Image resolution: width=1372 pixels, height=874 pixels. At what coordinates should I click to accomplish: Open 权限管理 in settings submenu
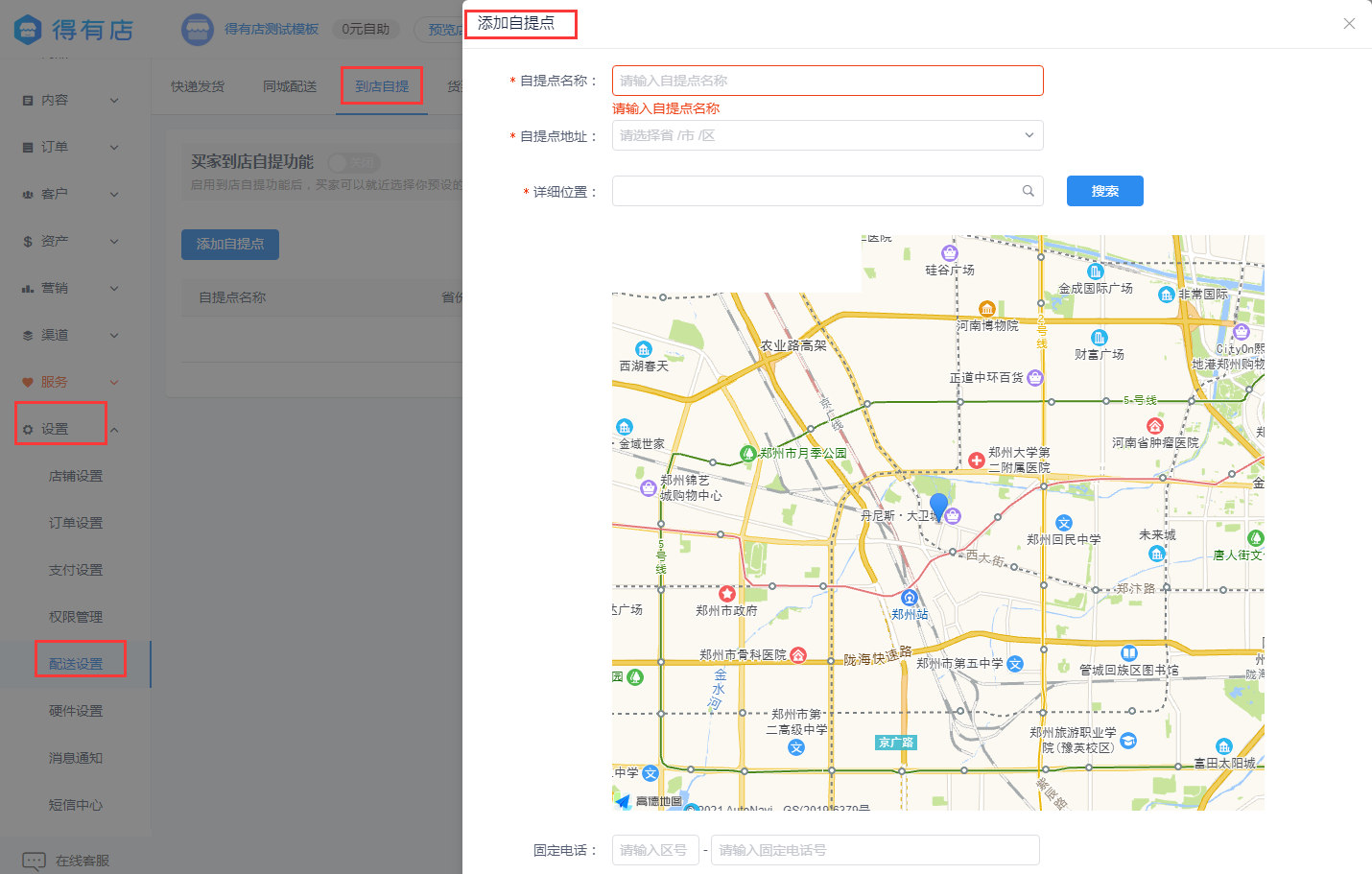(76, 617)
